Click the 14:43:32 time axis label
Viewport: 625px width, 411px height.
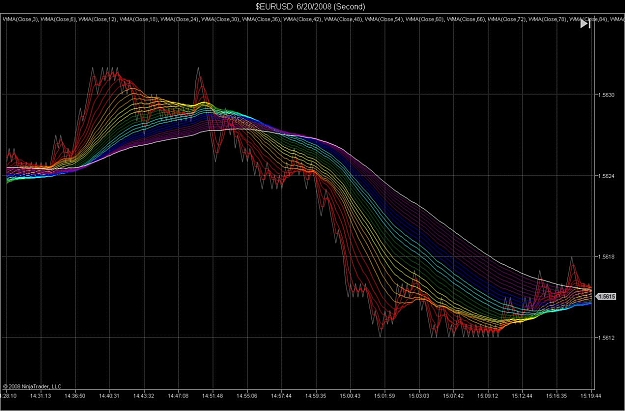pos(143,396)
